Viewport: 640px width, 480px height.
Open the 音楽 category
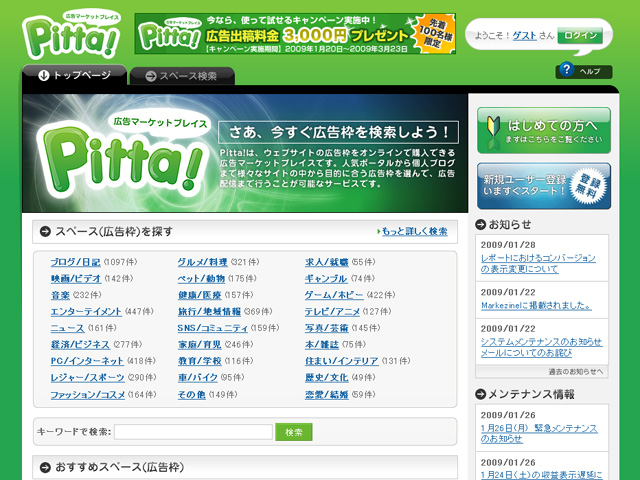pyautogui.click(x=60, y=295)
